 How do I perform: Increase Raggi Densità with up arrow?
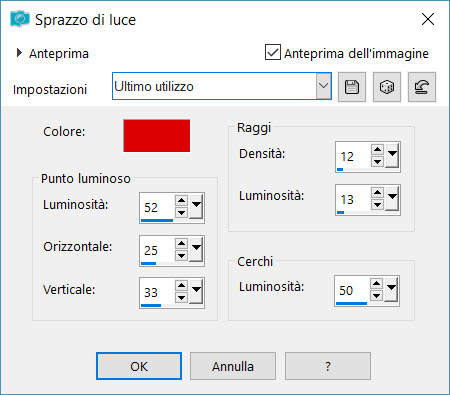377,149
